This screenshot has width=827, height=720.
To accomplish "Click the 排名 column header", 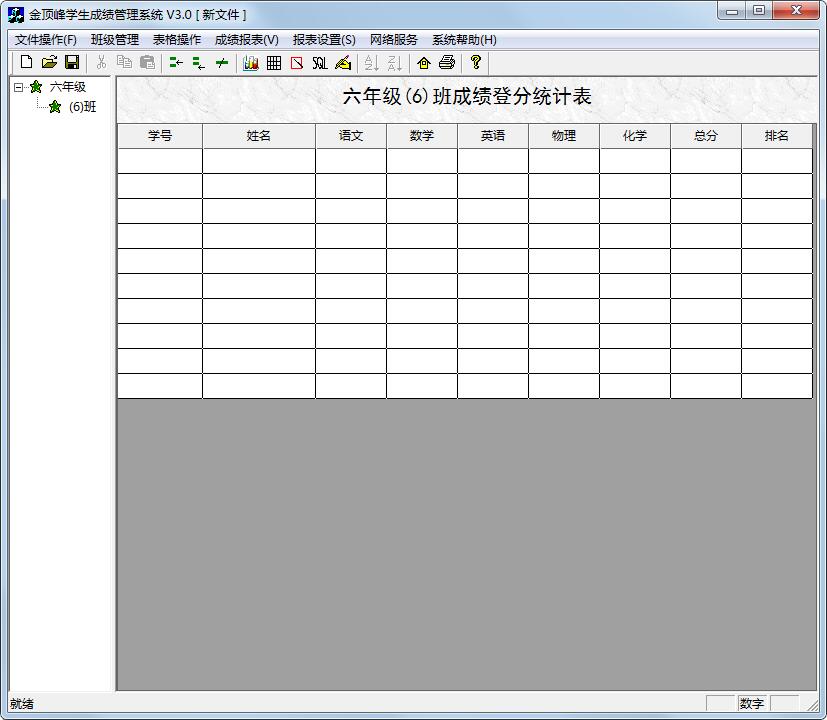I will pyautogui.click(x=777, y=136).
